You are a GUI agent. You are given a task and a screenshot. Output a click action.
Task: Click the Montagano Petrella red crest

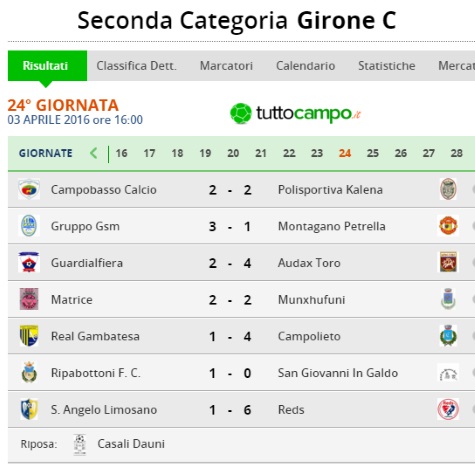click(x=448, y=226)
